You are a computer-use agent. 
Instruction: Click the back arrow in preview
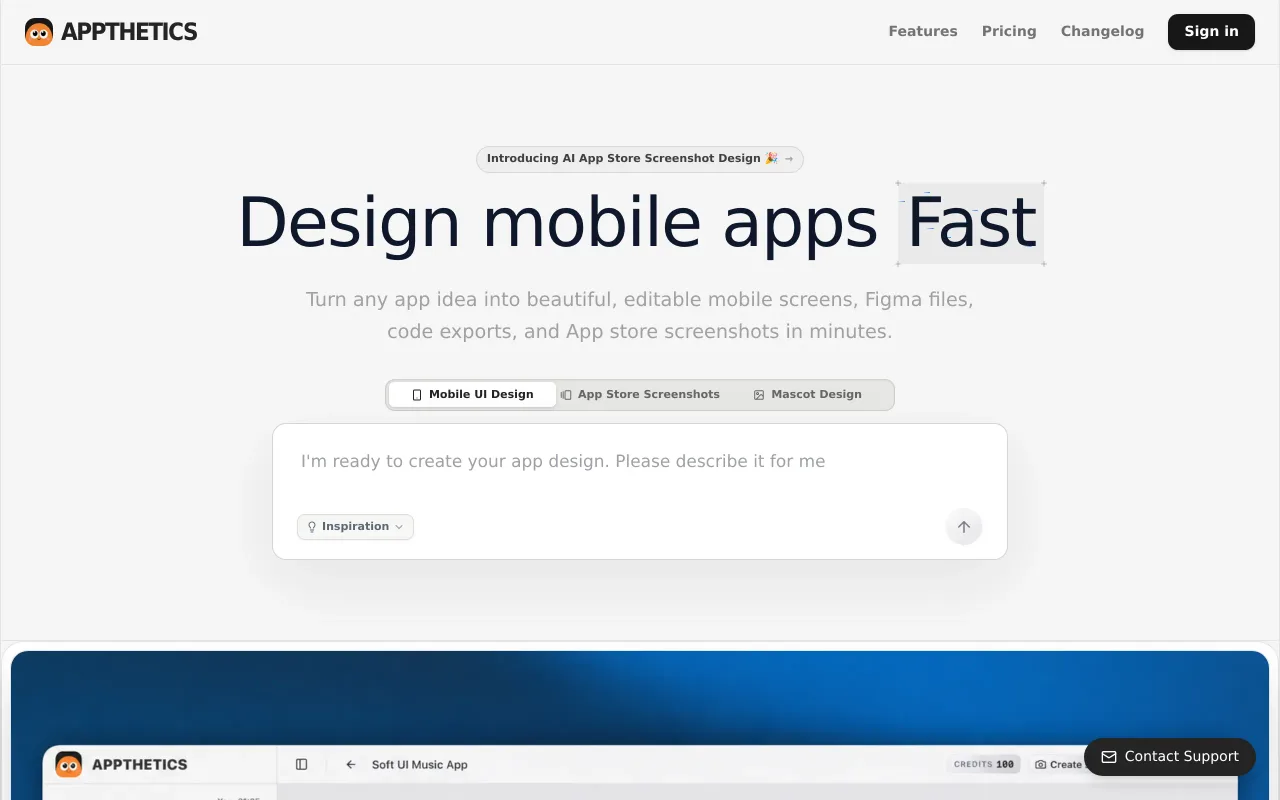click(x=351, y=764)
